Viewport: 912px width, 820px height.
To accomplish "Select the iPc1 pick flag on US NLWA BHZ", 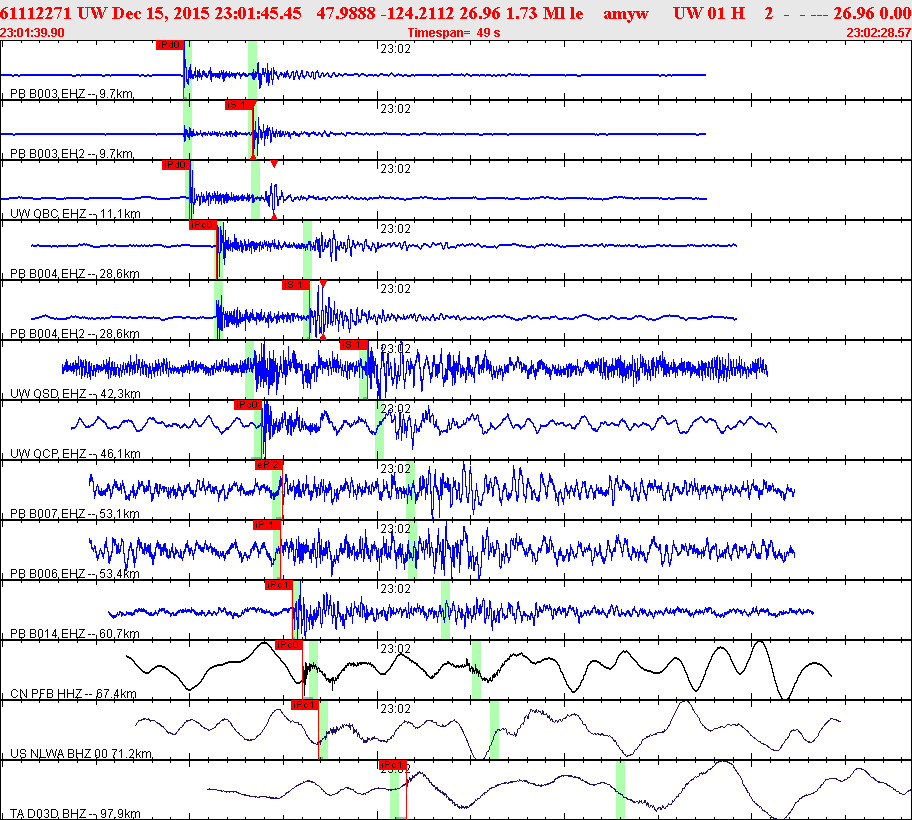I will point(305,705).
